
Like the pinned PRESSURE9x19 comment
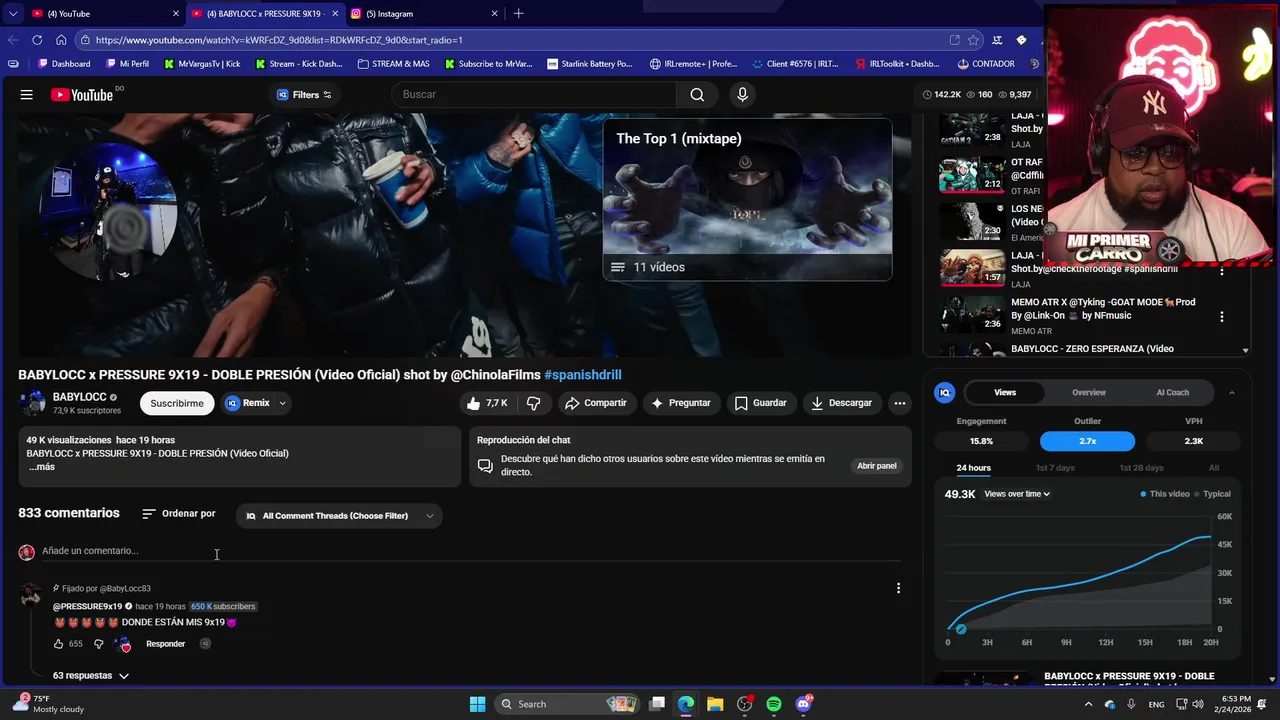[58, 644]
